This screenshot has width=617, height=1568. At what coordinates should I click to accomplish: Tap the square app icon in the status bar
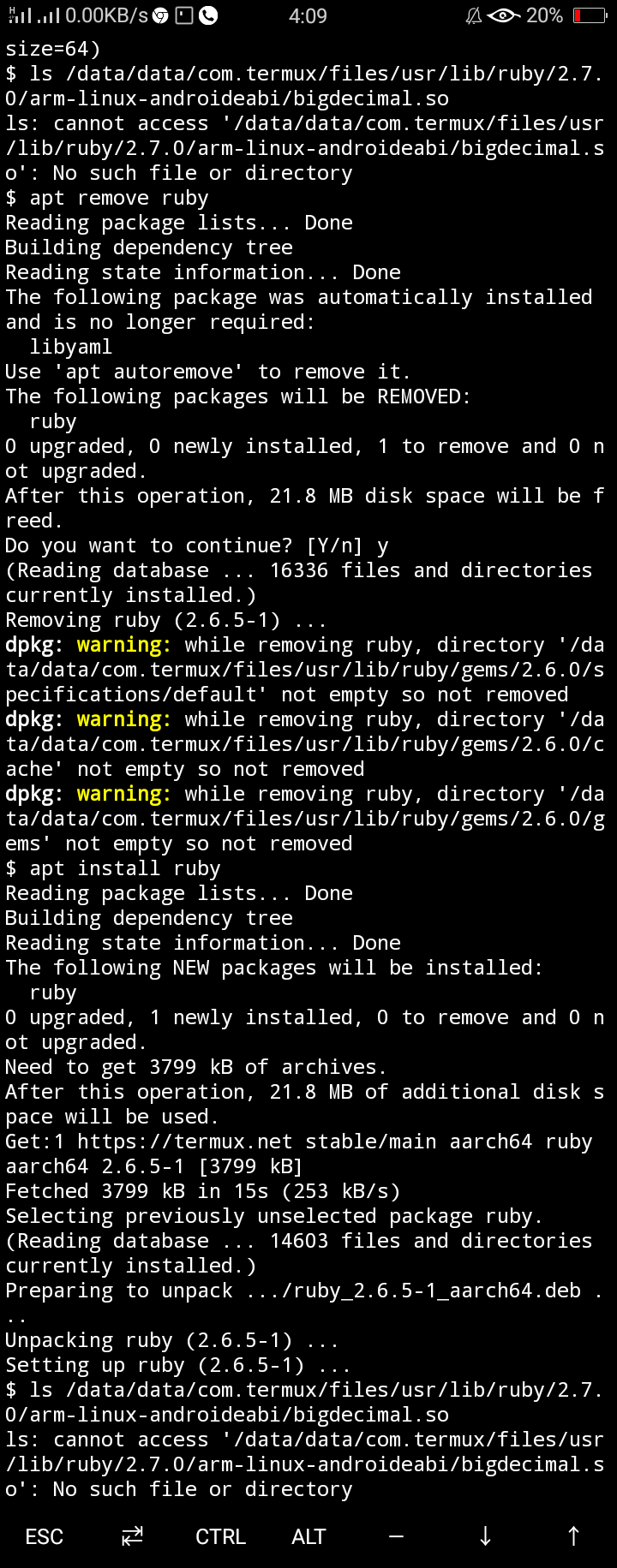(183, 15)
